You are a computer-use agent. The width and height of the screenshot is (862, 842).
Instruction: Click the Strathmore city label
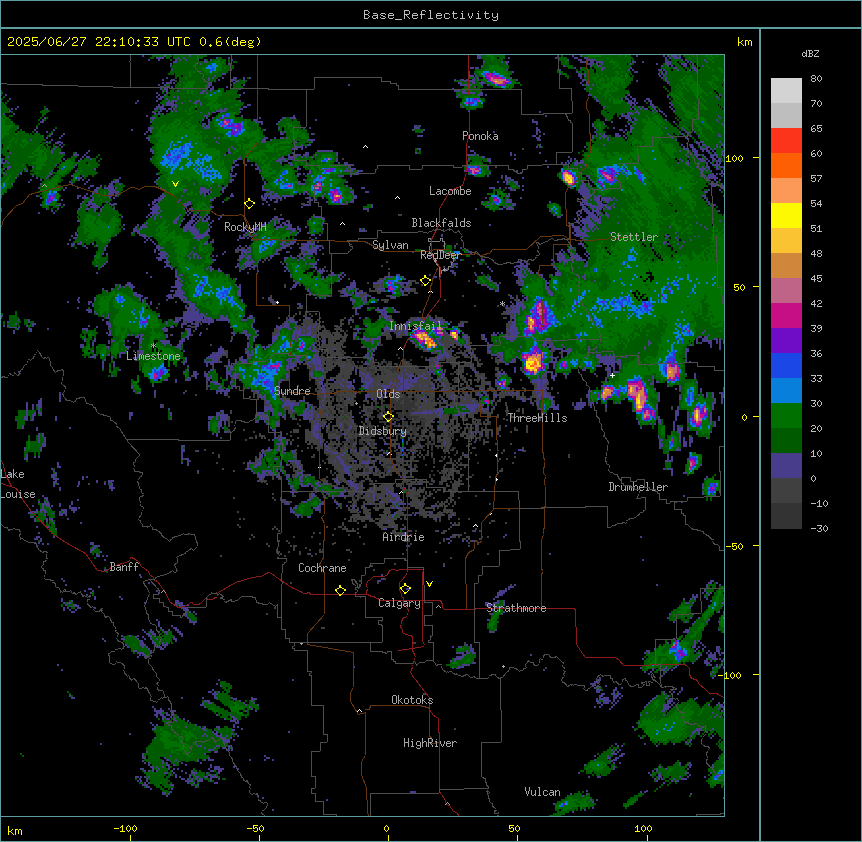coord(516,608)
